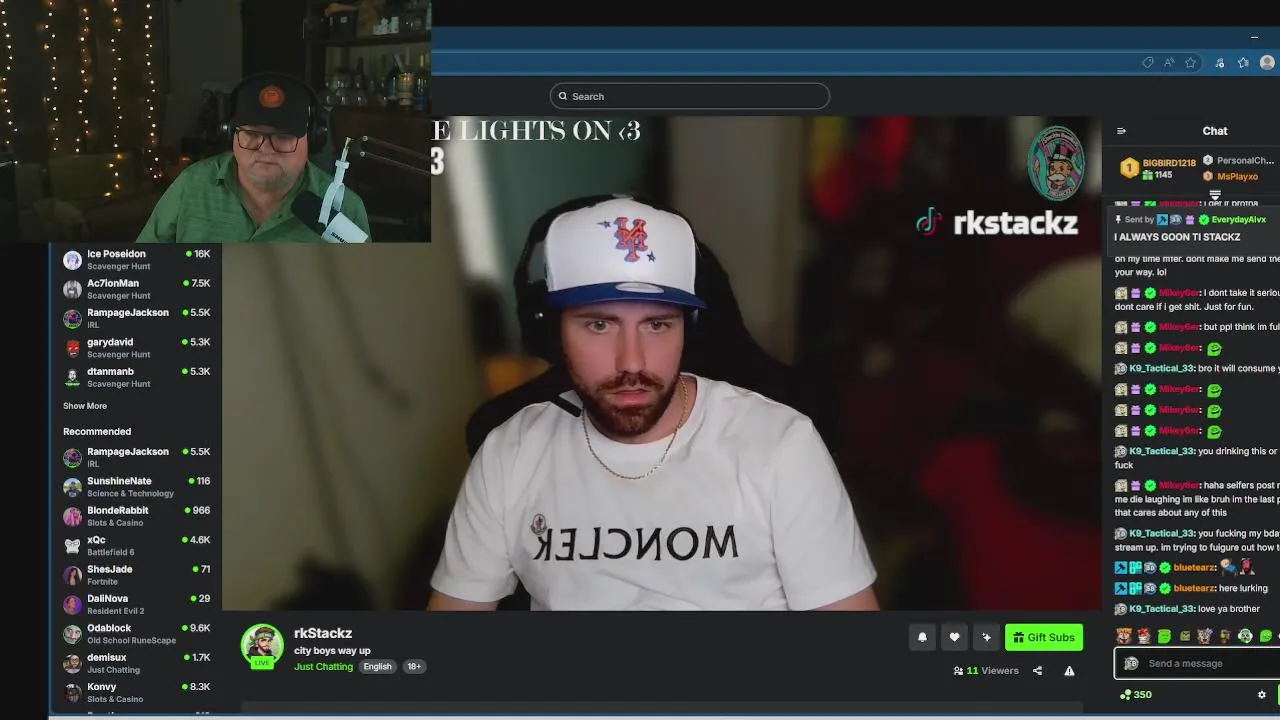This screenshot has height=720, width=1280.
Task: Collapse the chat panel with arrow icon
Action: click(1121, 131)
